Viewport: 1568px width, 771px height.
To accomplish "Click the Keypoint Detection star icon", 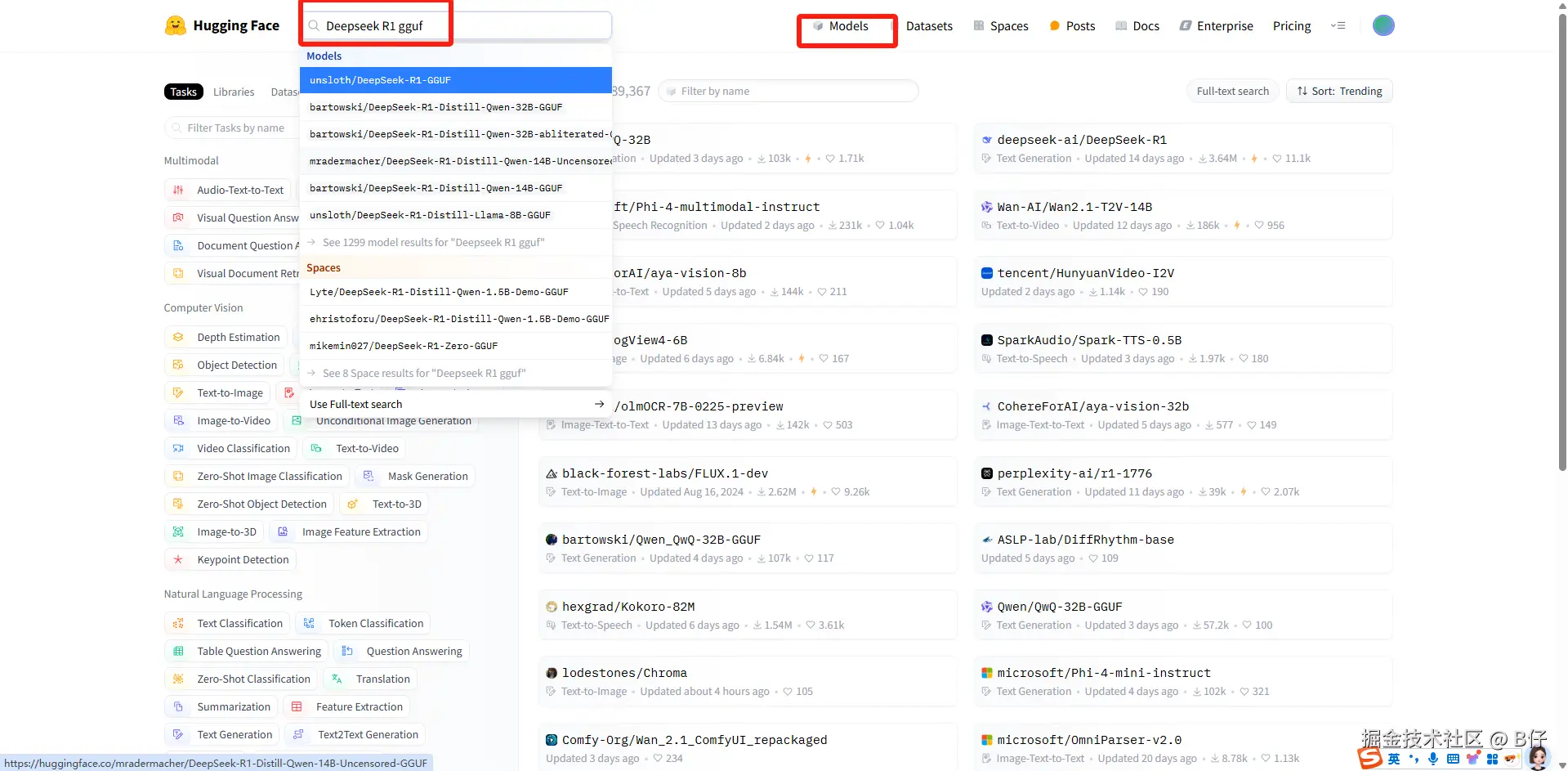I will pos(178,559).
